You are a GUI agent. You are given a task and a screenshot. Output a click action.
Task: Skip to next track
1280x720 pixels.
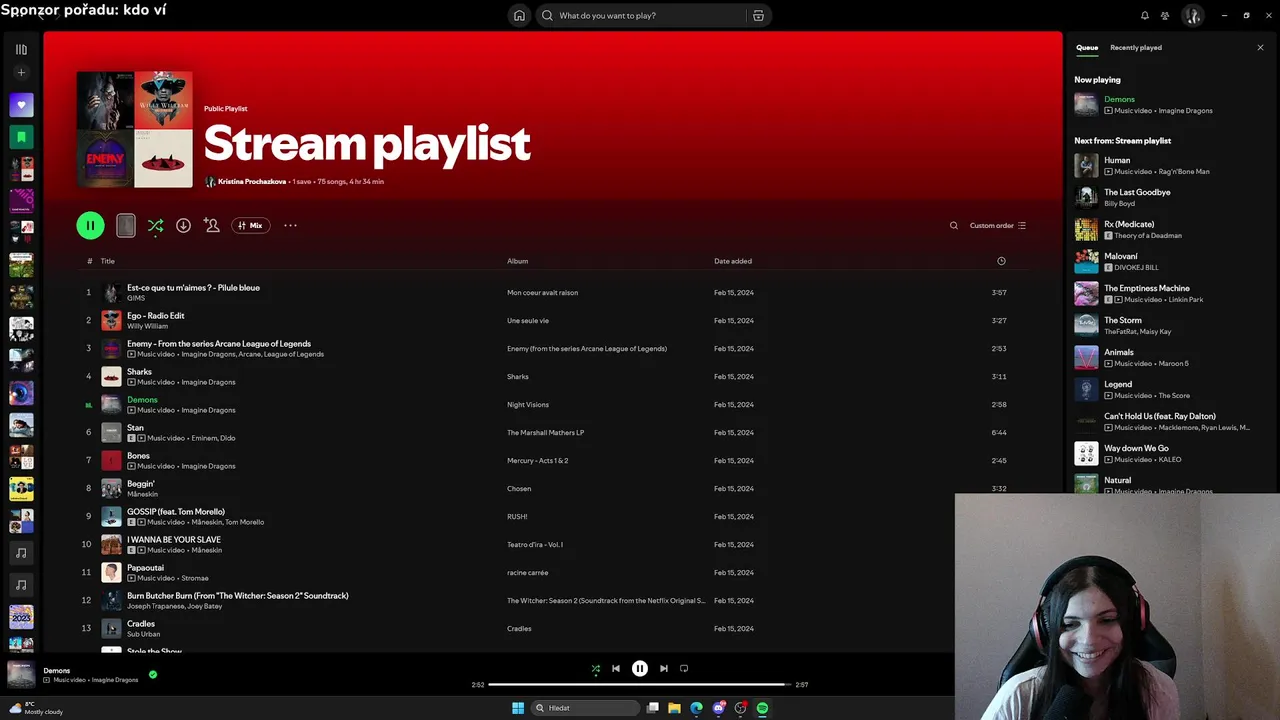664,668
